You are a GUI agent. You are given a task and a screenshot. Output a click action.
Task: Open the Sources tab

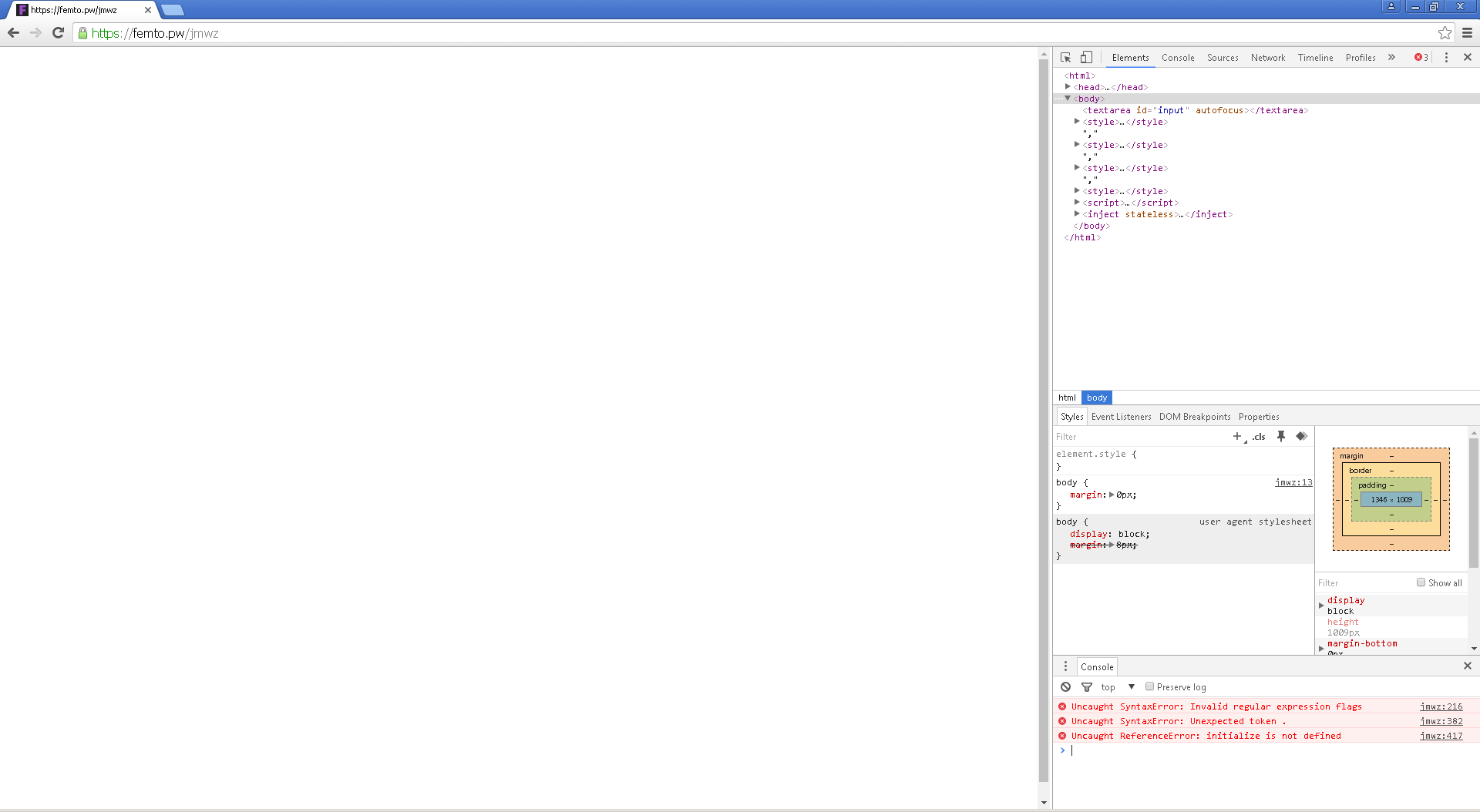1223,58
